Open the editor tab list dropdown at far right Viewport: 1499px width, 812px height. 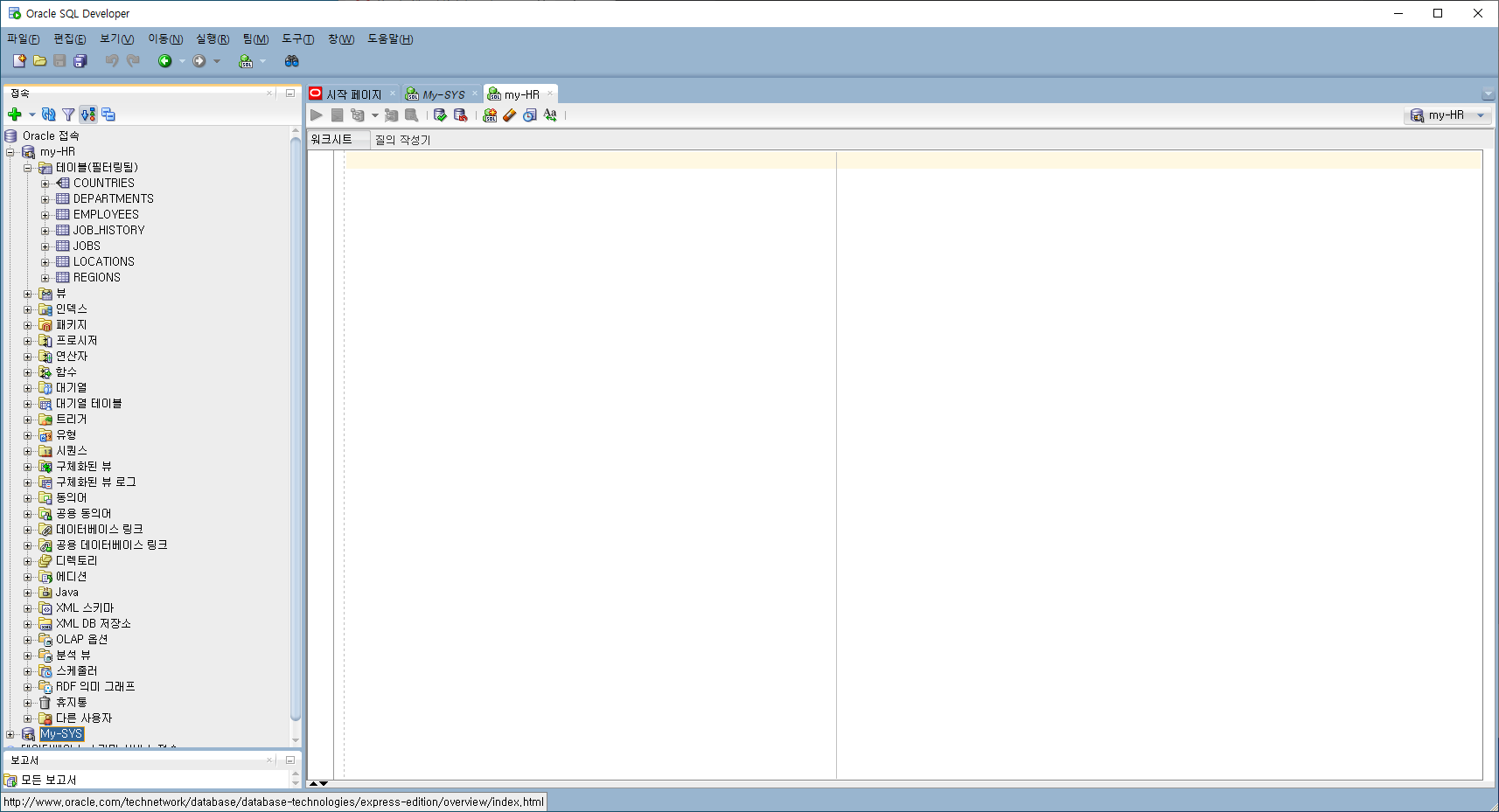coord(1489,94)
